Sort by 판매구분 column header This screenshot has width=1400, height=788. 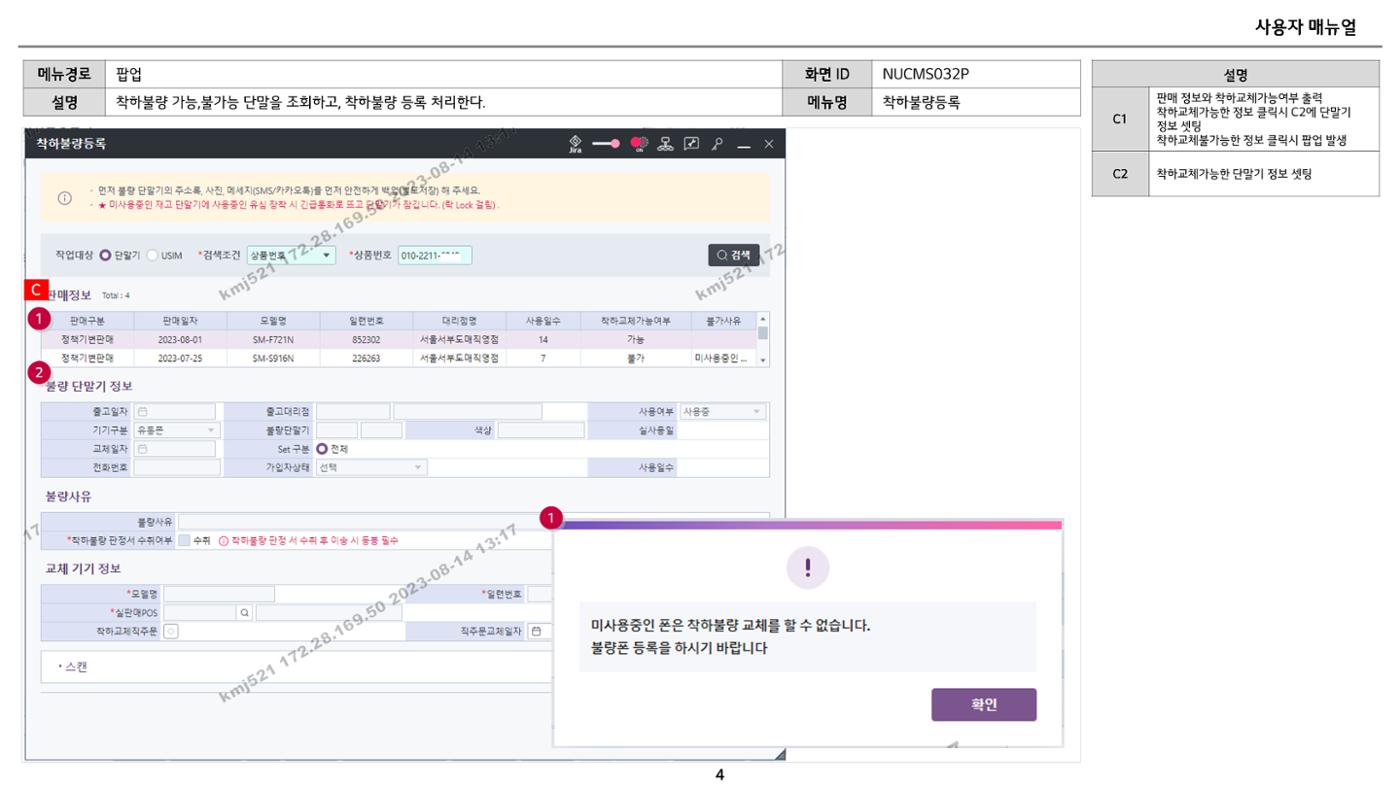point(88,321)
